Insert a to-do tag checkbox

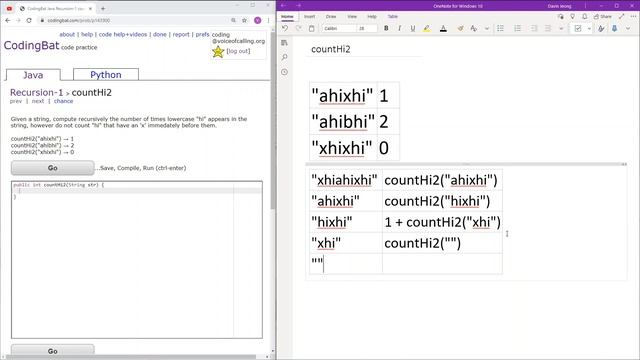click(578, 28)
